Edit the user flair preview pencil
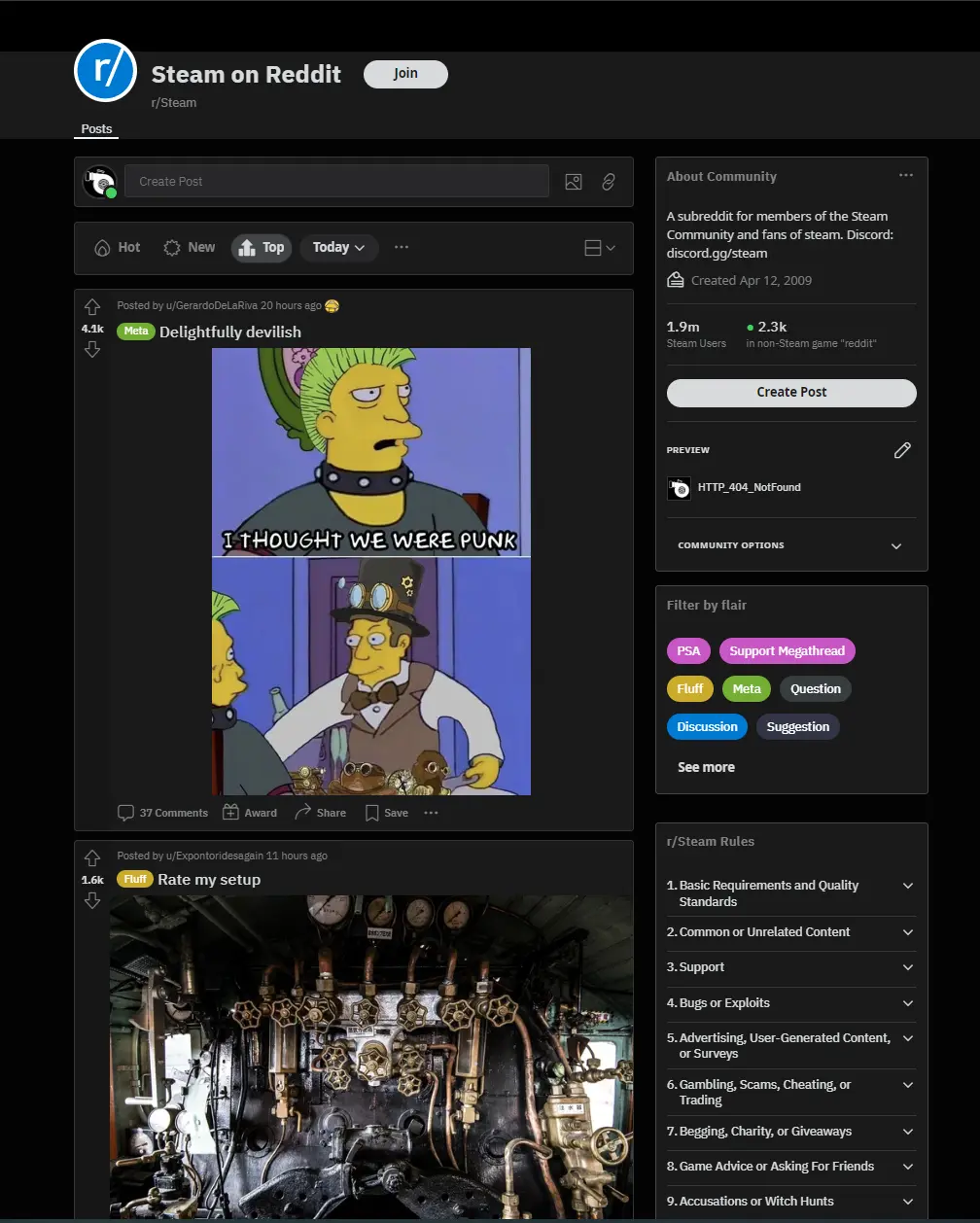Image resolution: width=980 pixels, height=1223 pixels. tap(902, 450)
